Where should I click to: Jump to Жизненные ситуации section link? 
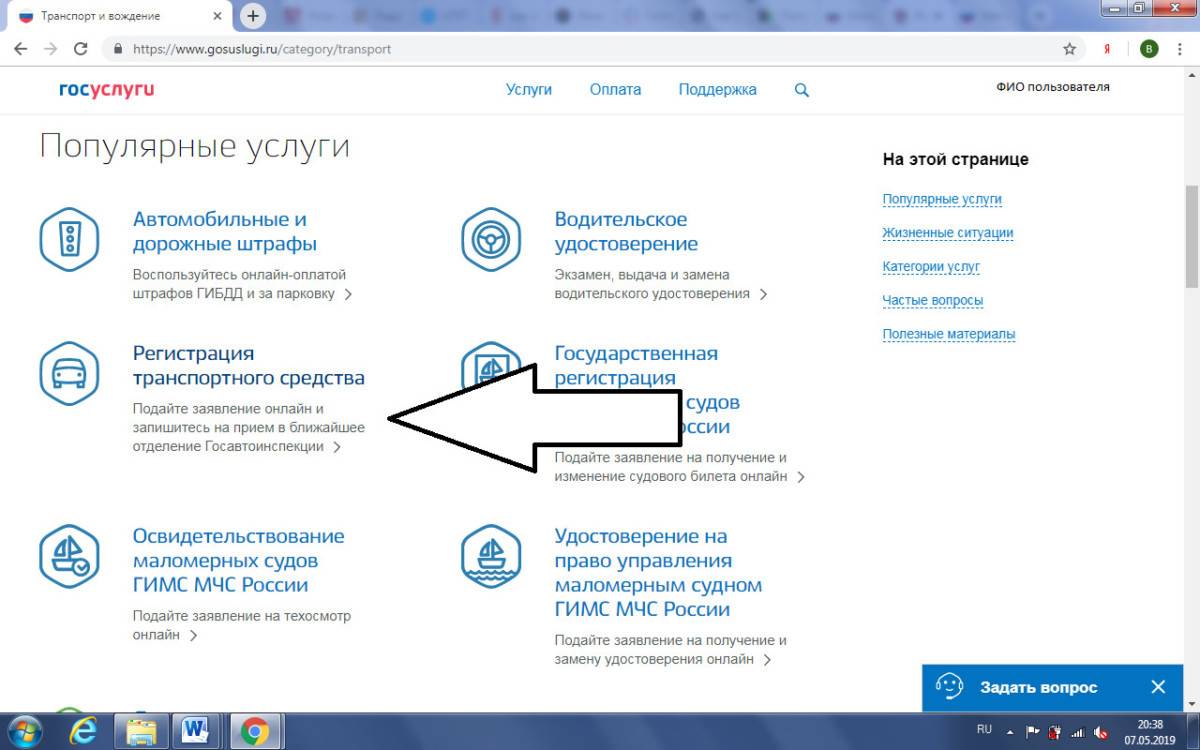(x=947, y=233)
